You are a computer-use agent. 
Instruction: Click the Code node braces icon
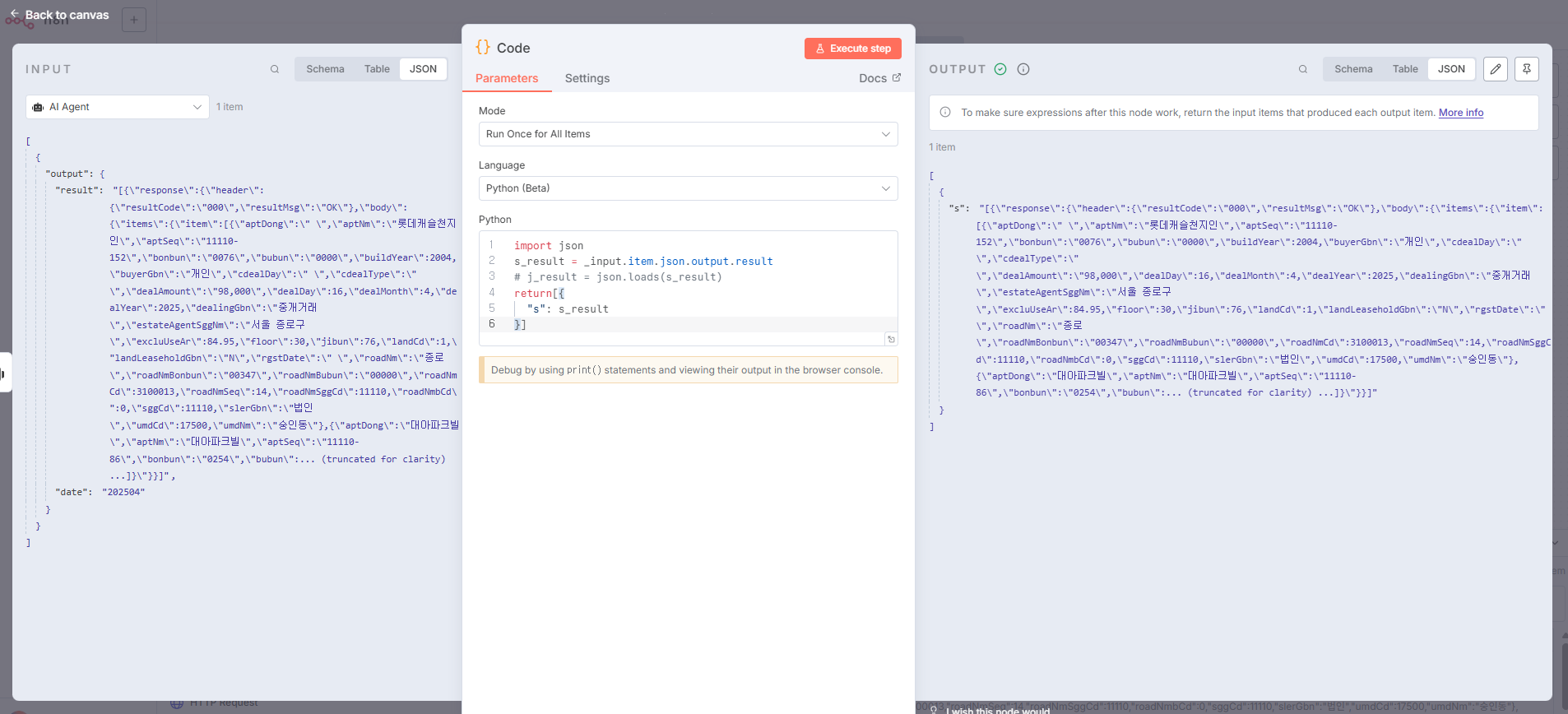tap(483, 47)
